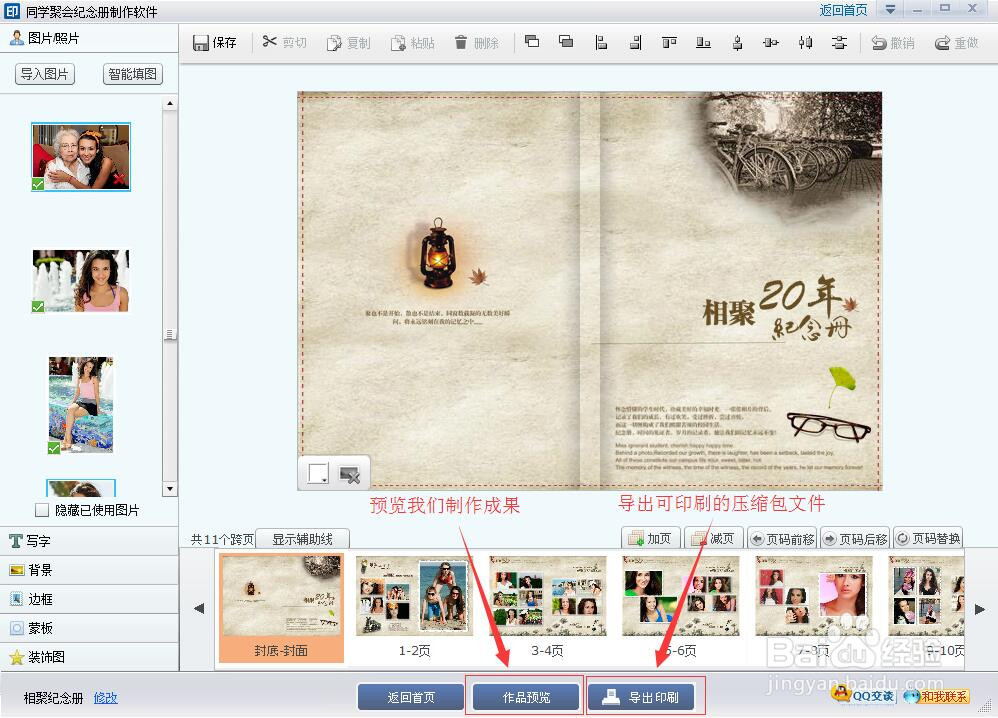Expand the 背景 background panel
The width and height of the screenshot is (998, 718).
point(89,570)
